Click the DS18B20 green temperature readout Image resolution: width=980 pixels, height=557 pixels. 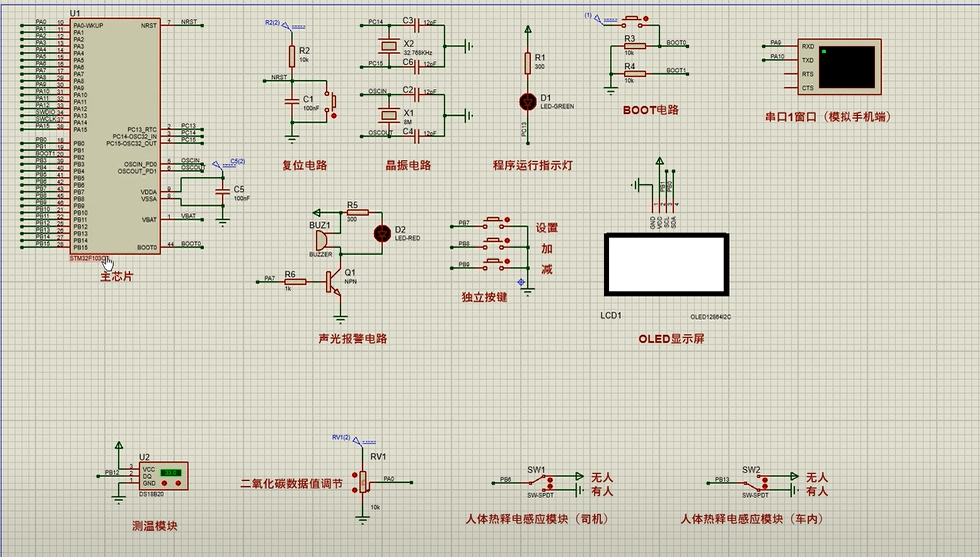(x=170, y=472)
